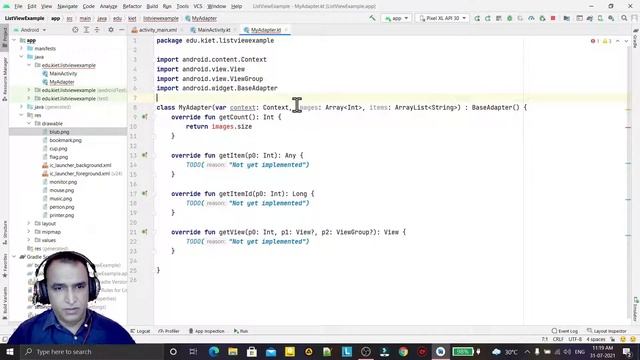
Task: Switch to the activity_main.xml tab
Action: pyautogui.click(x=157, y=30)
